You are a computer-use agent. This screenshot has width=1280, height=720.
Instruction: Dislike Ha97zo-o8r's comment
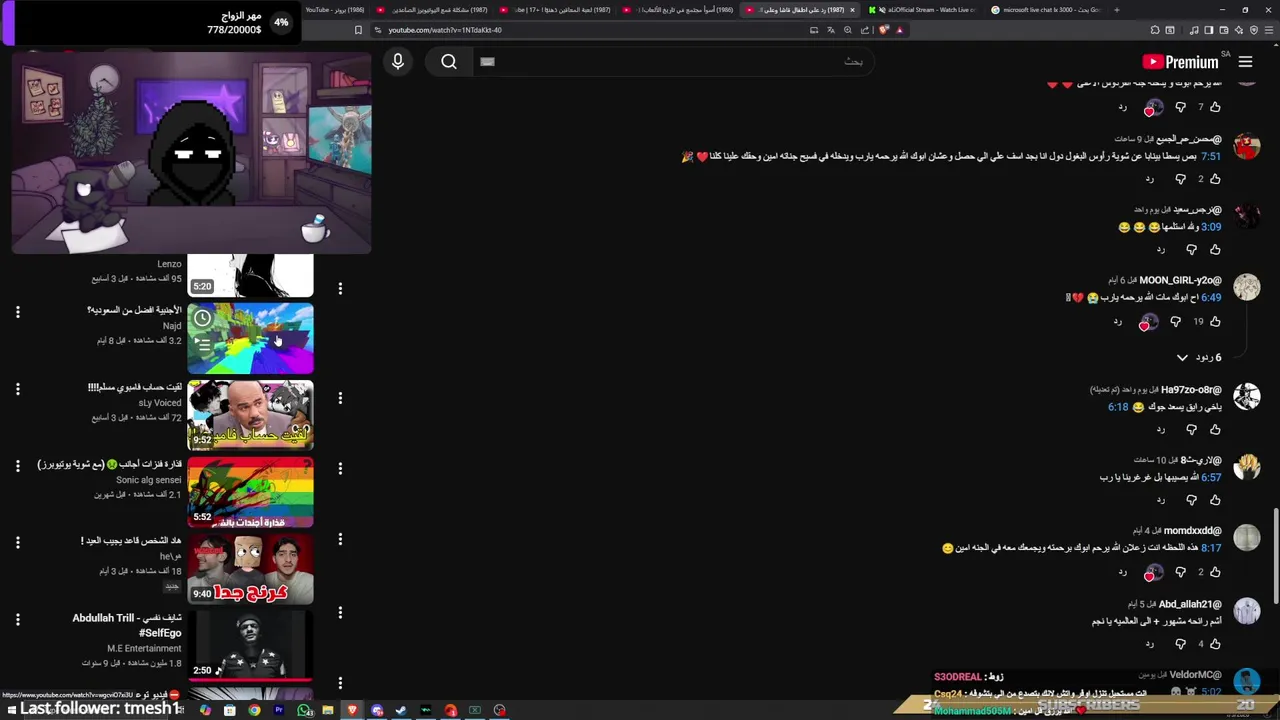(1191, 430)
